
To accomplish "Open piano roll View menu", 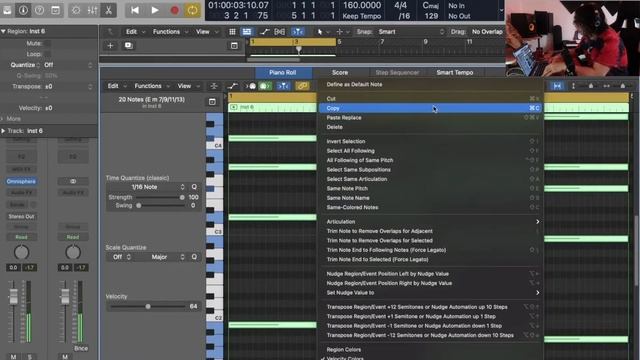I will pyautogui.click(x=187, y=86).
